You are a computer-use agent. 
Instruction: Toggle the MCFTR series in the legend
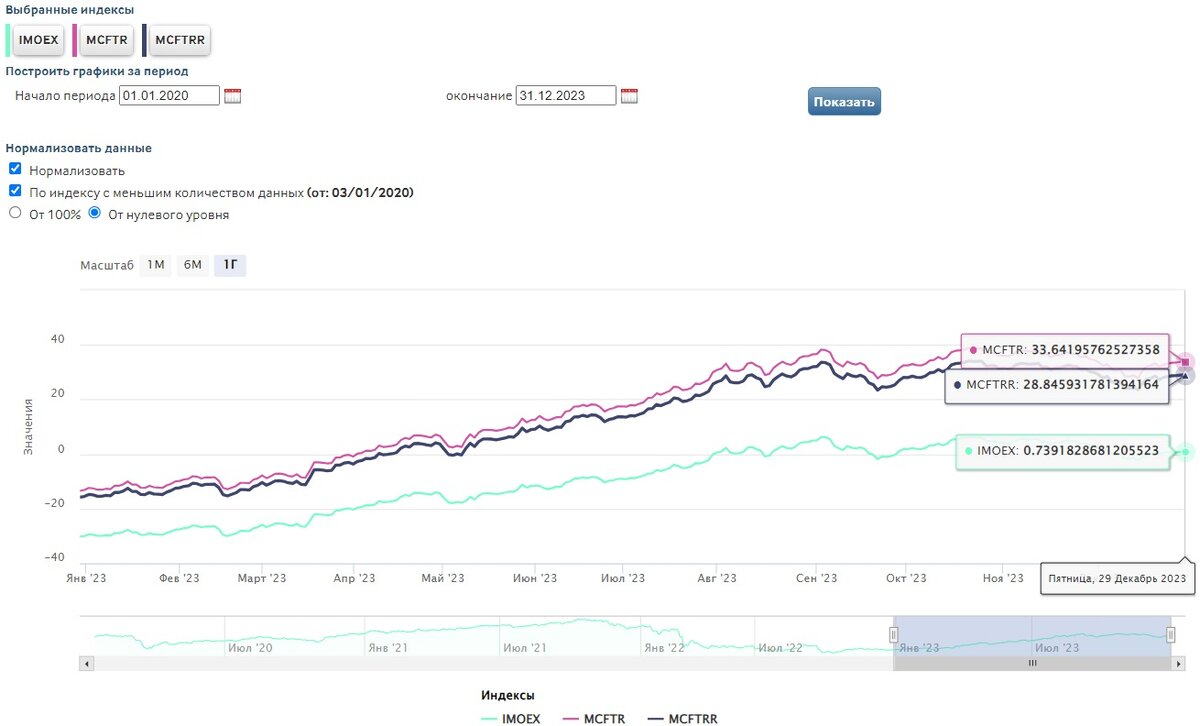pos(594,718)
